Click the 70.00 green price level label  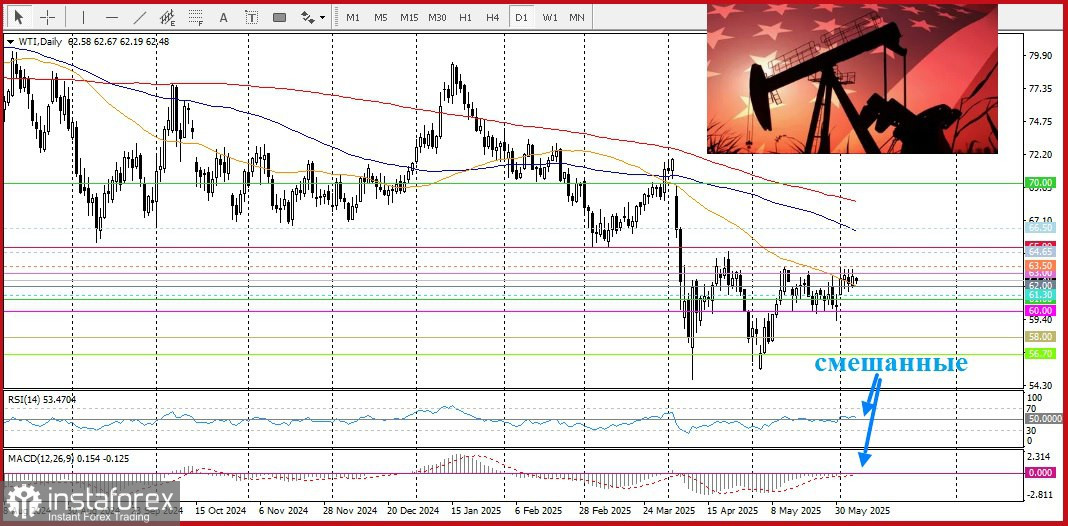tap(1041, 184)
